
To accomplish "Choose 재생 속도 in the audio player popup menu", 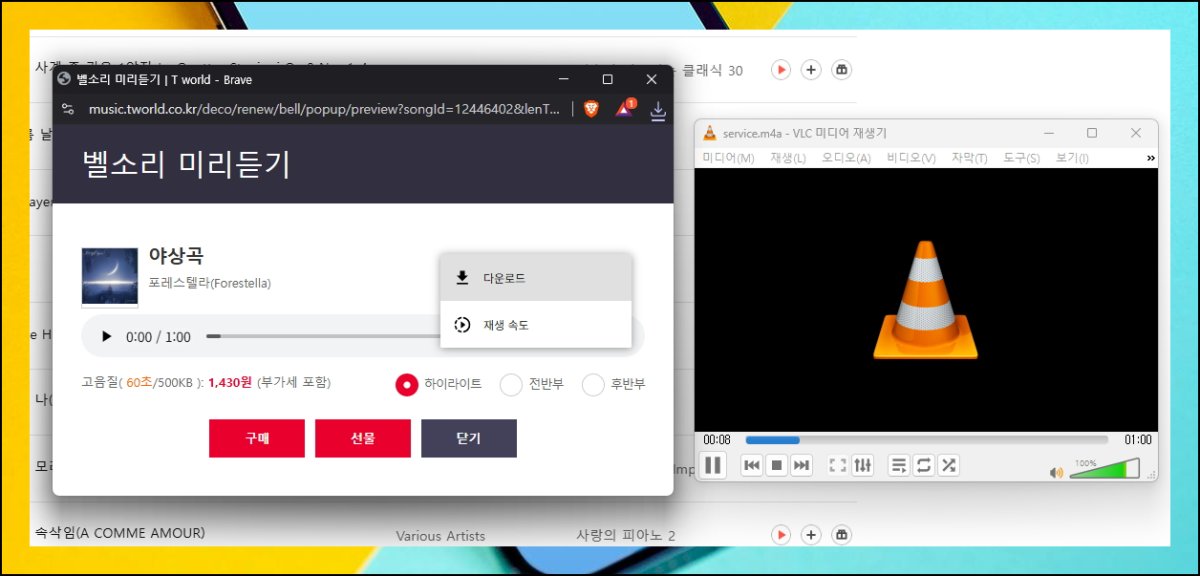I will (535, 325).
